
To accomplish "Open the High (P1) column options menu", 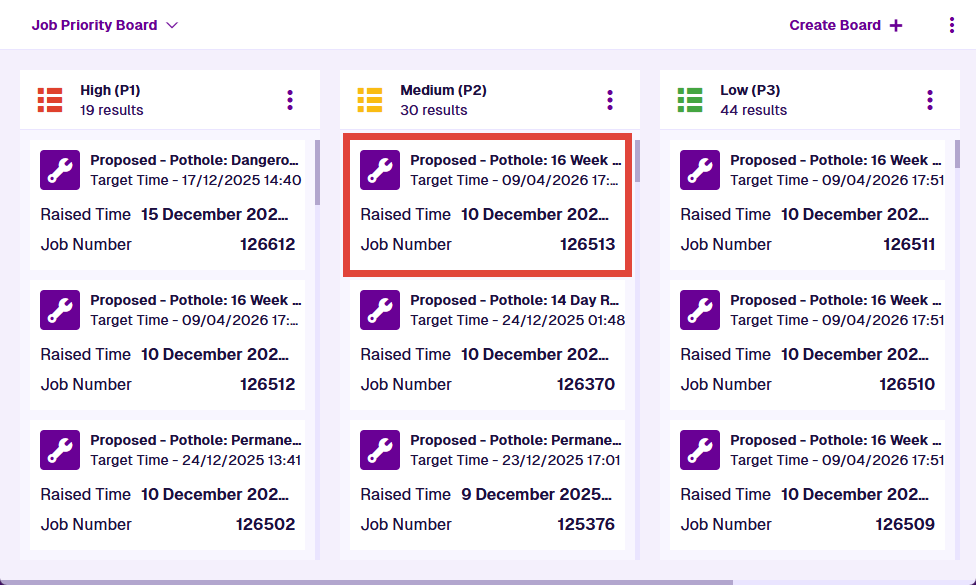I will click(x=290, y=100).
